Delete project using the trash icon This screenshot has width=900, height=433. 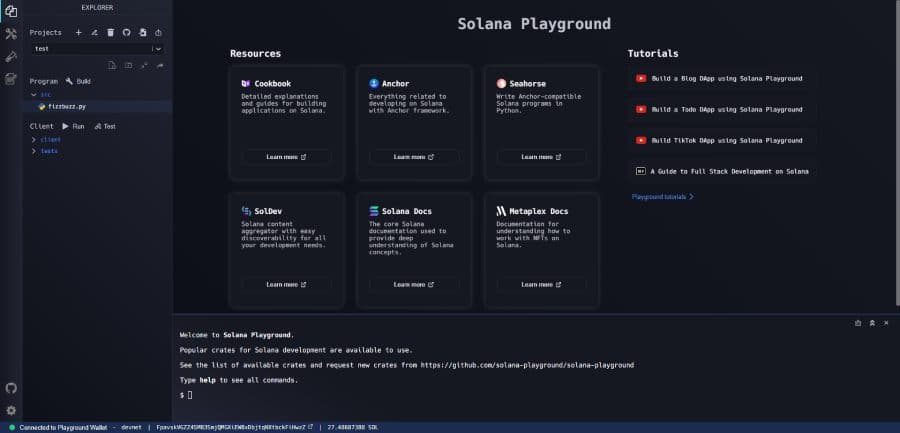pos(111,33)
